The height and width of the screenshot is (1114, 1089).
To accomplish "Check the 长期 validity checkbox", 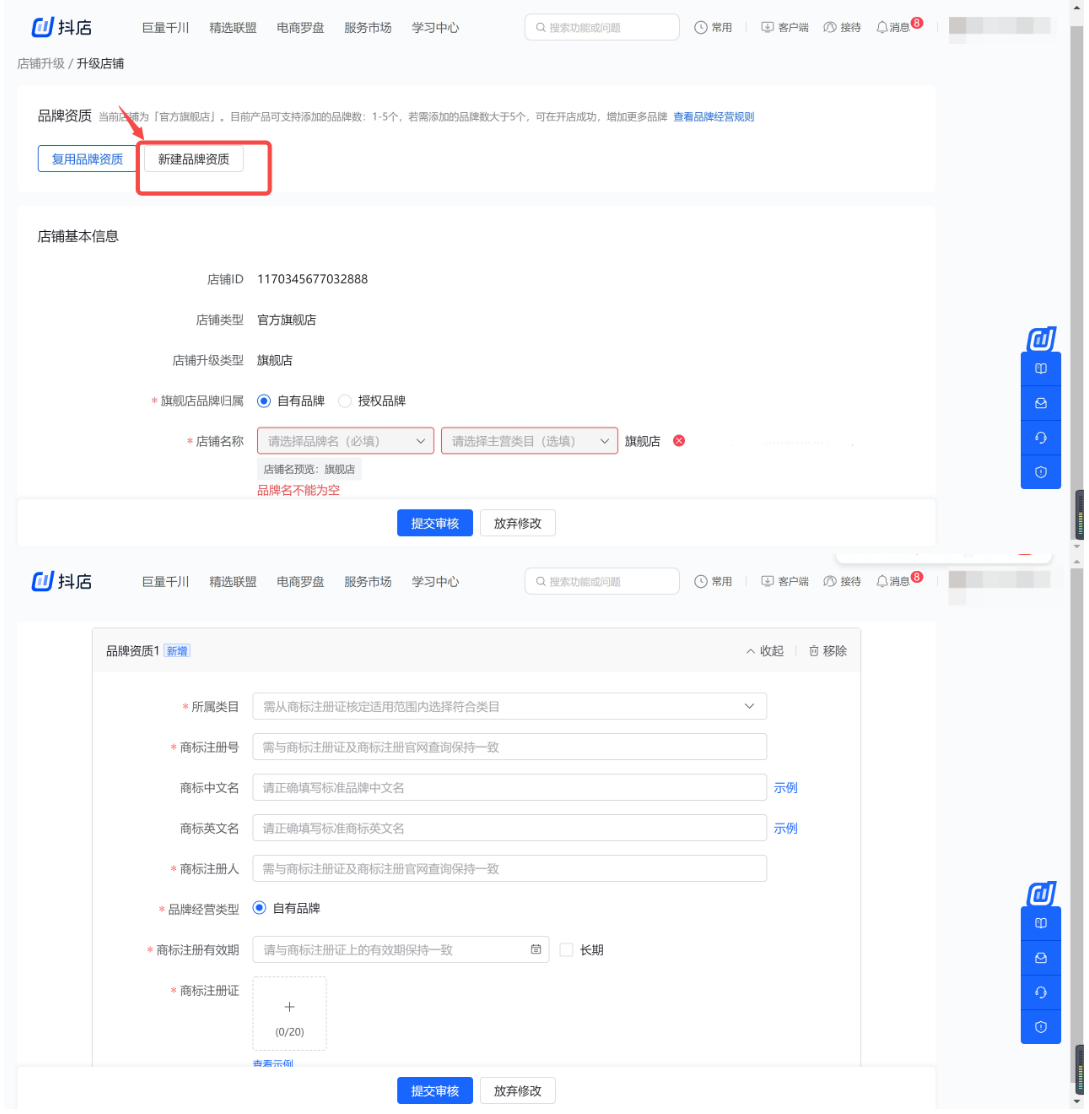I will [567, 949].
